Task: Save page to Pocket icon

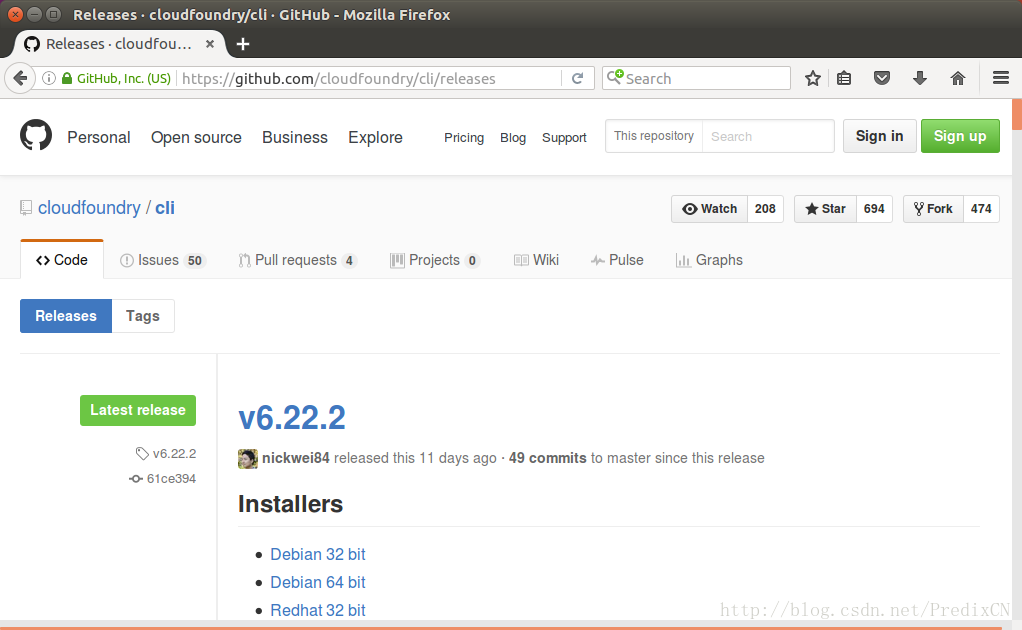Action: pyautogui.click(x=882, y=79)
